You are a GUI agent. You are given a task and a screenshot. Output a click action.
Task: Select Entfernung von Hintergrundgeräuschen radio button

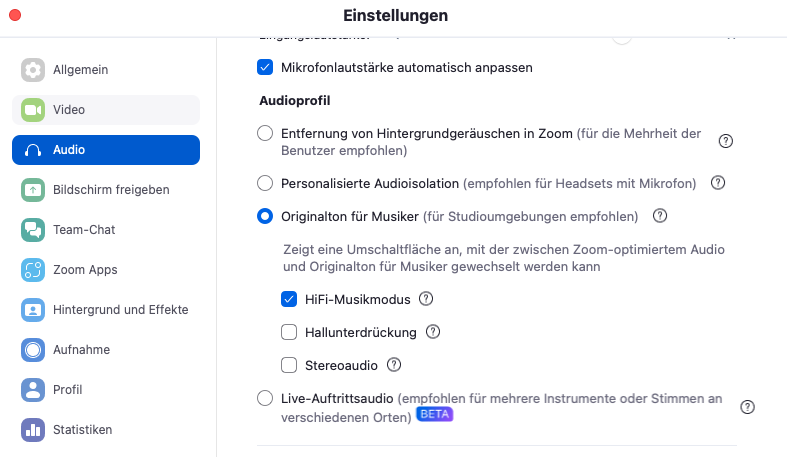click(265, 133)
